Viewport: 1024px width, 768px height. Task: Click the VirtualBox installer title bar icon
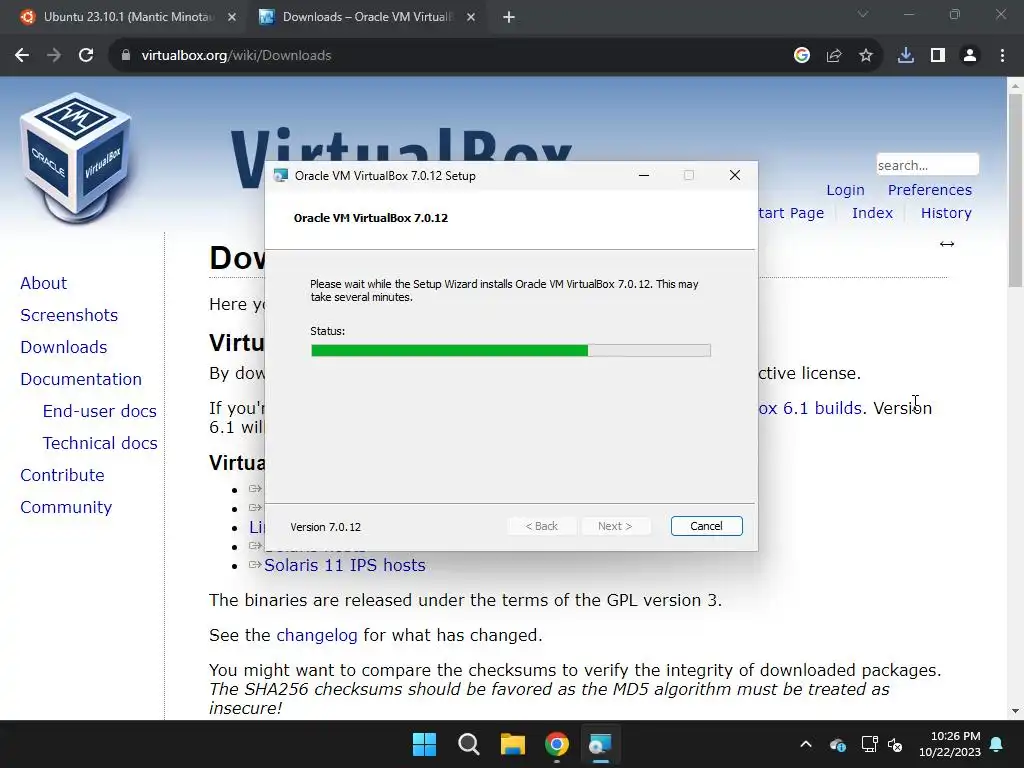point(281,176)
